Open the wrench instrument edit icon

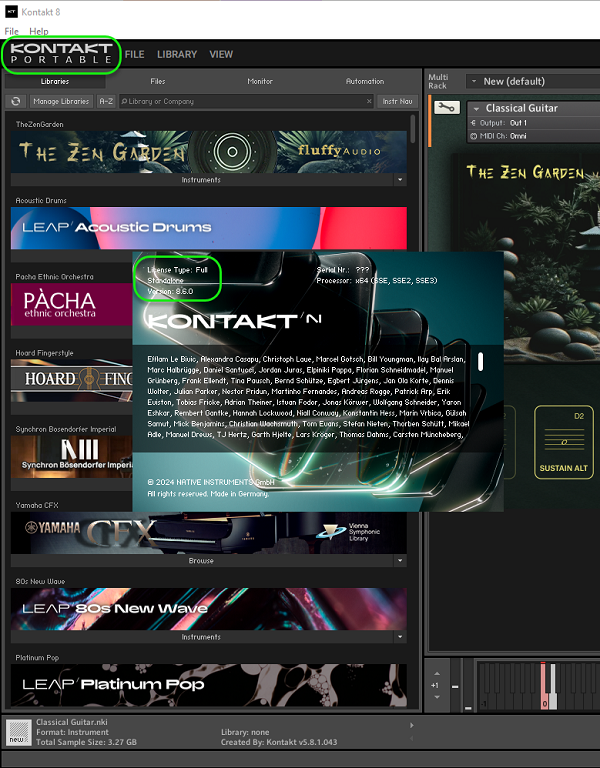446,107
